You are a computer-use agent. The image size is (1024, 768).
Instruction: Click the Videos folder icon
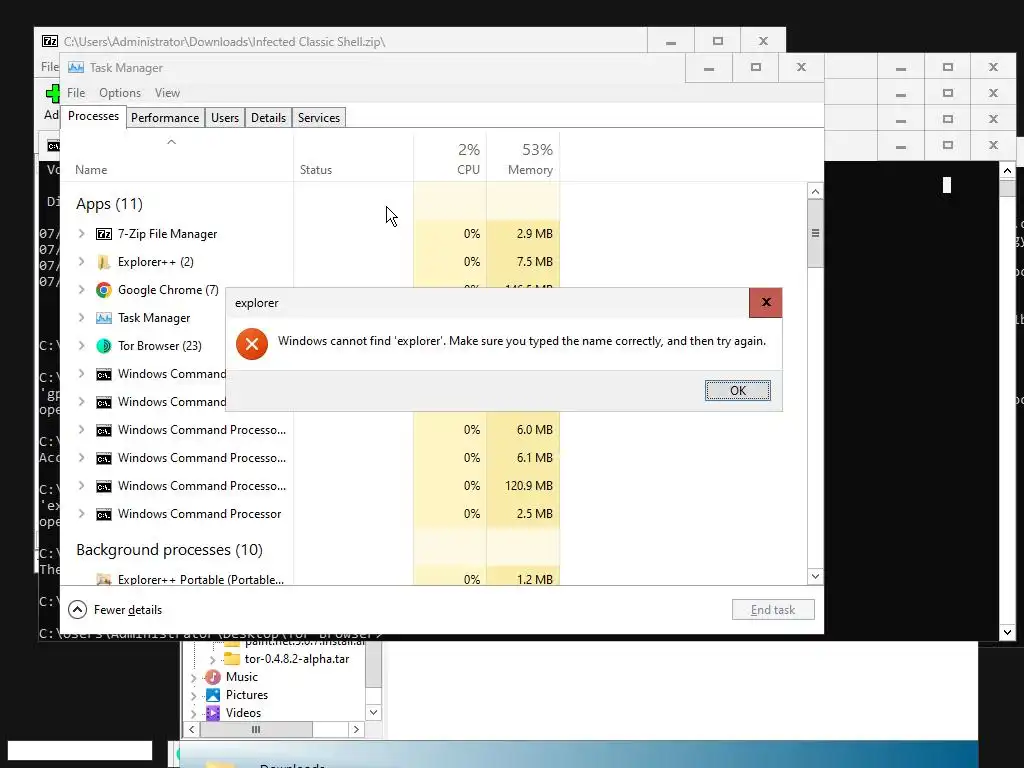pos(213,712)
